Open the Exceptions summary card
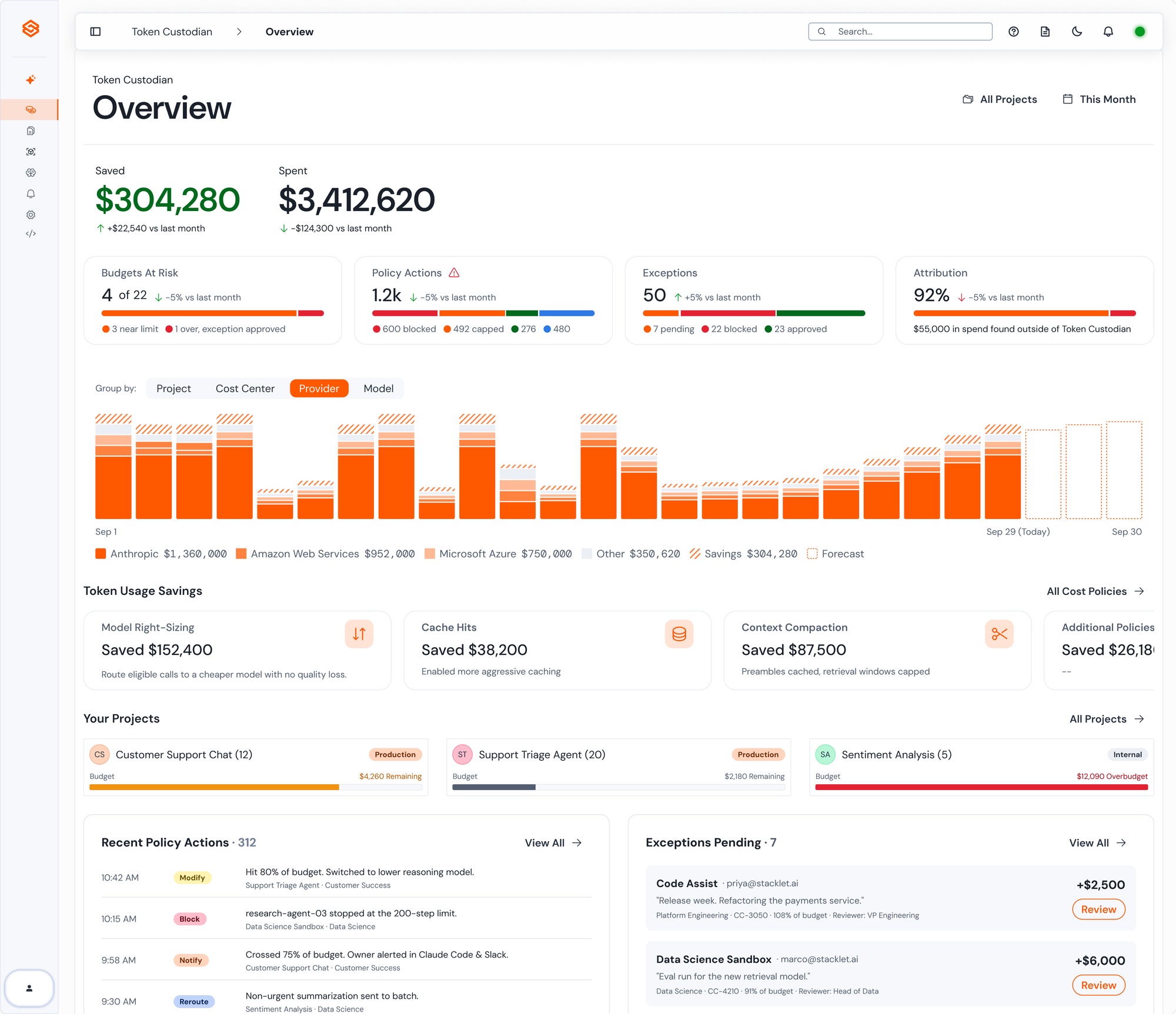1176x1014 pixels. pyautogui.click(x=754, y=300)
